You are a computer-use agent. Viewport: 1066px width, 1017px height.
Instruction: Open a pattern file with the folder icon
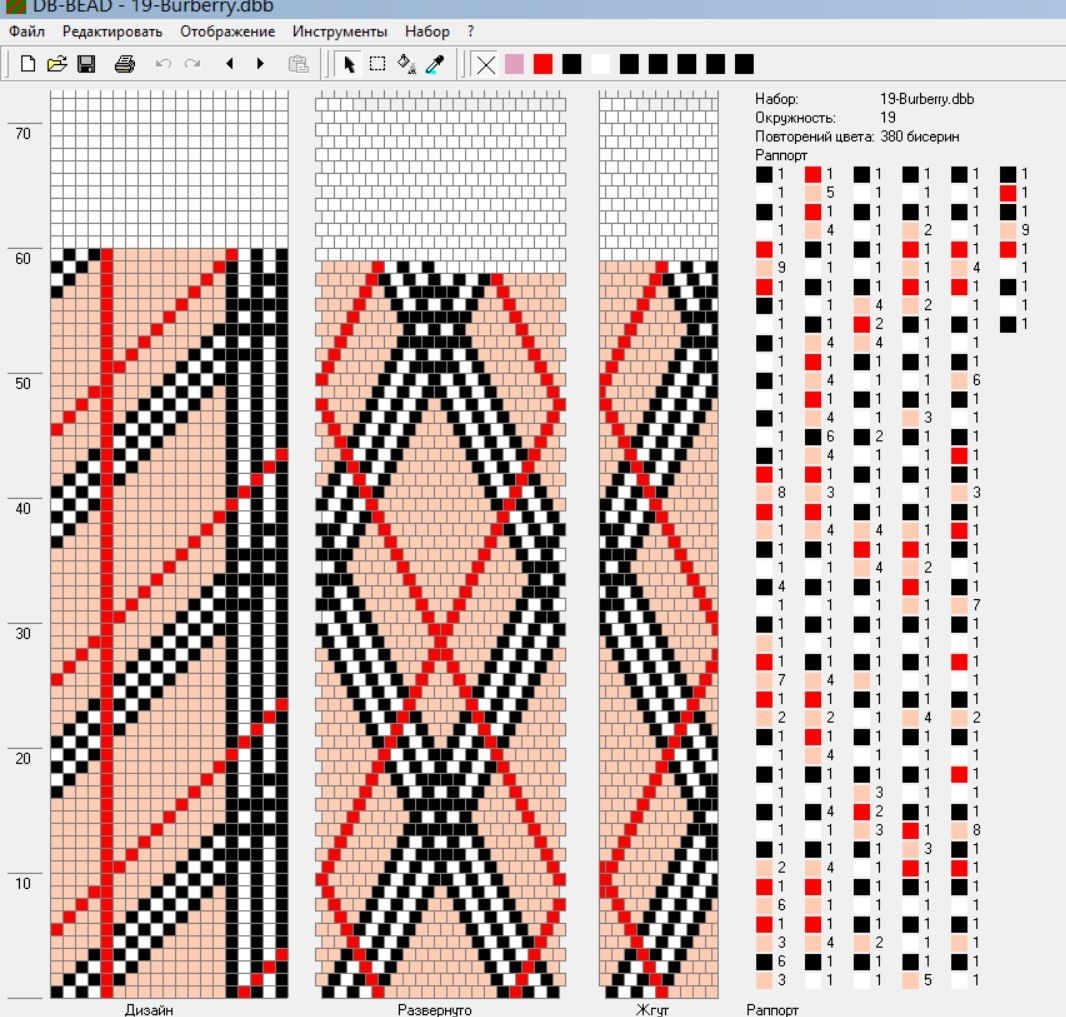tap(57, 64)
